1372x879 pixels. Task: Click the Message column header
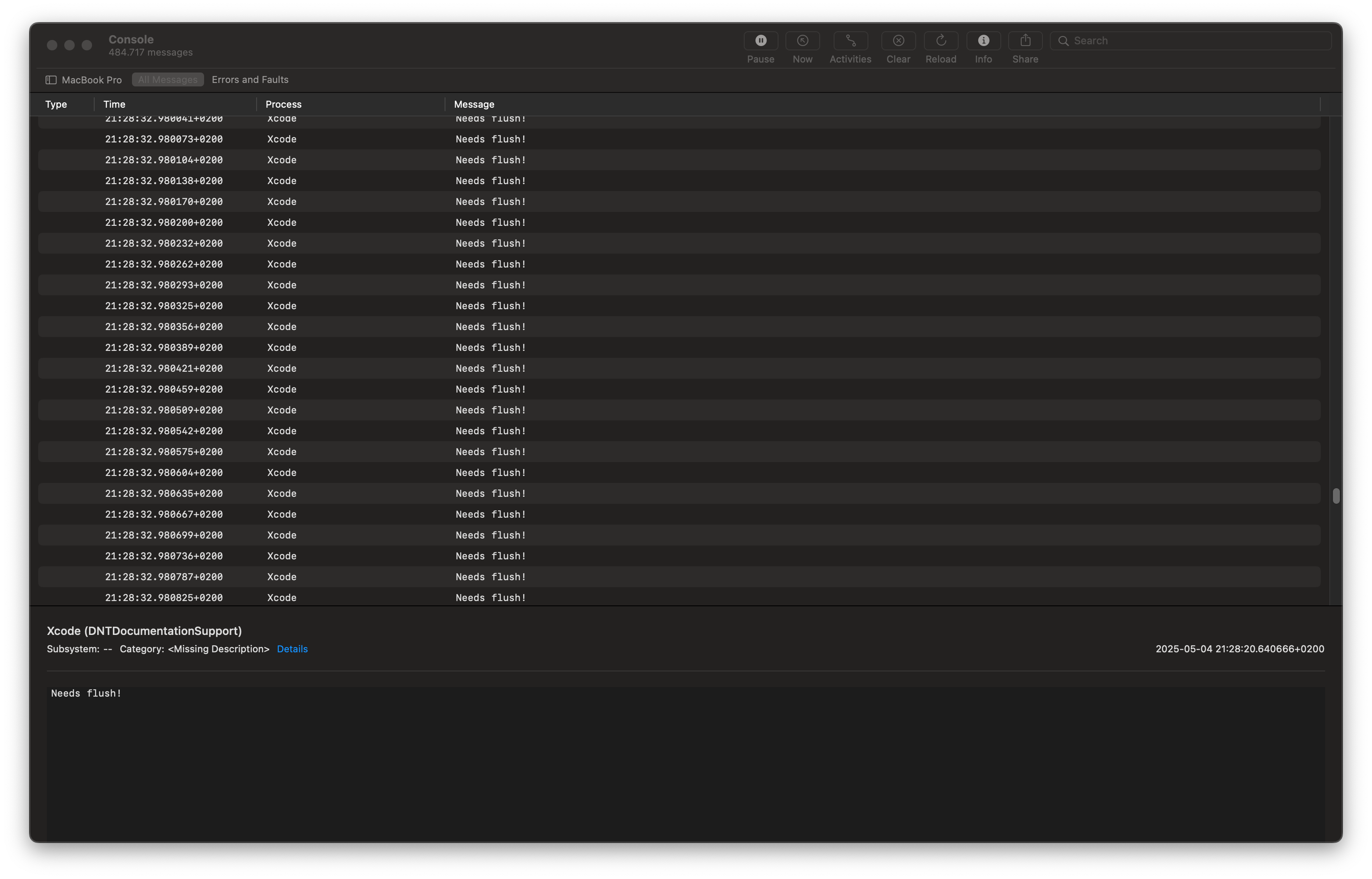click(x=474, y=105)
